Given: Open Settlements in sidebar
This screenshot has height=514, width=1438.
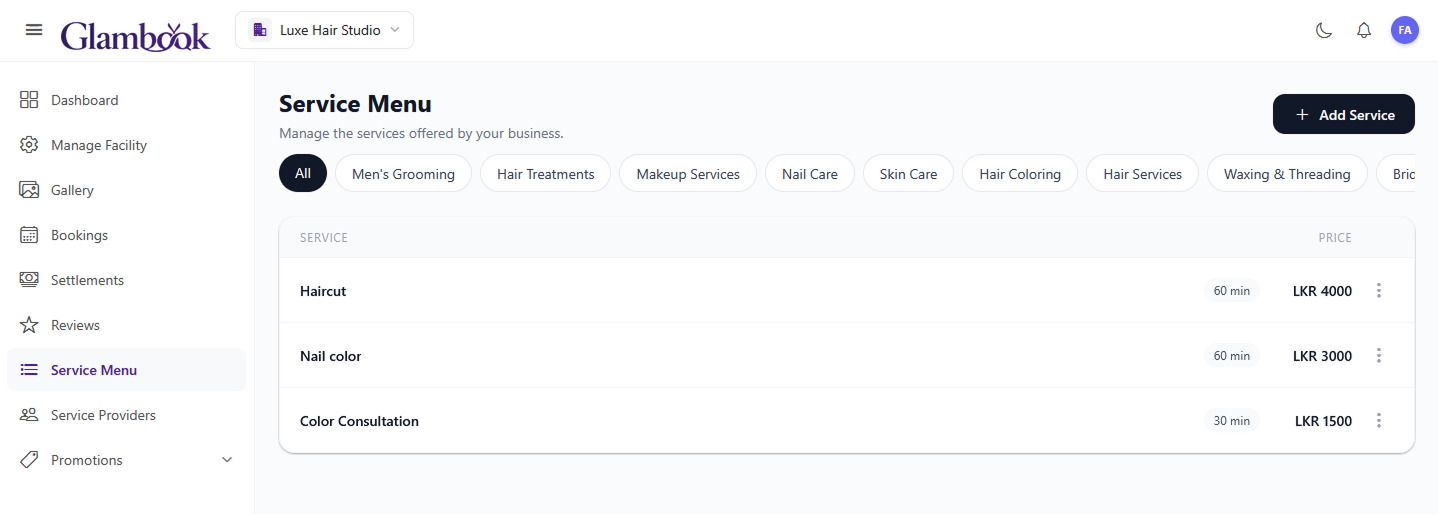Looking at the screenshot, I should click(87, 280).
